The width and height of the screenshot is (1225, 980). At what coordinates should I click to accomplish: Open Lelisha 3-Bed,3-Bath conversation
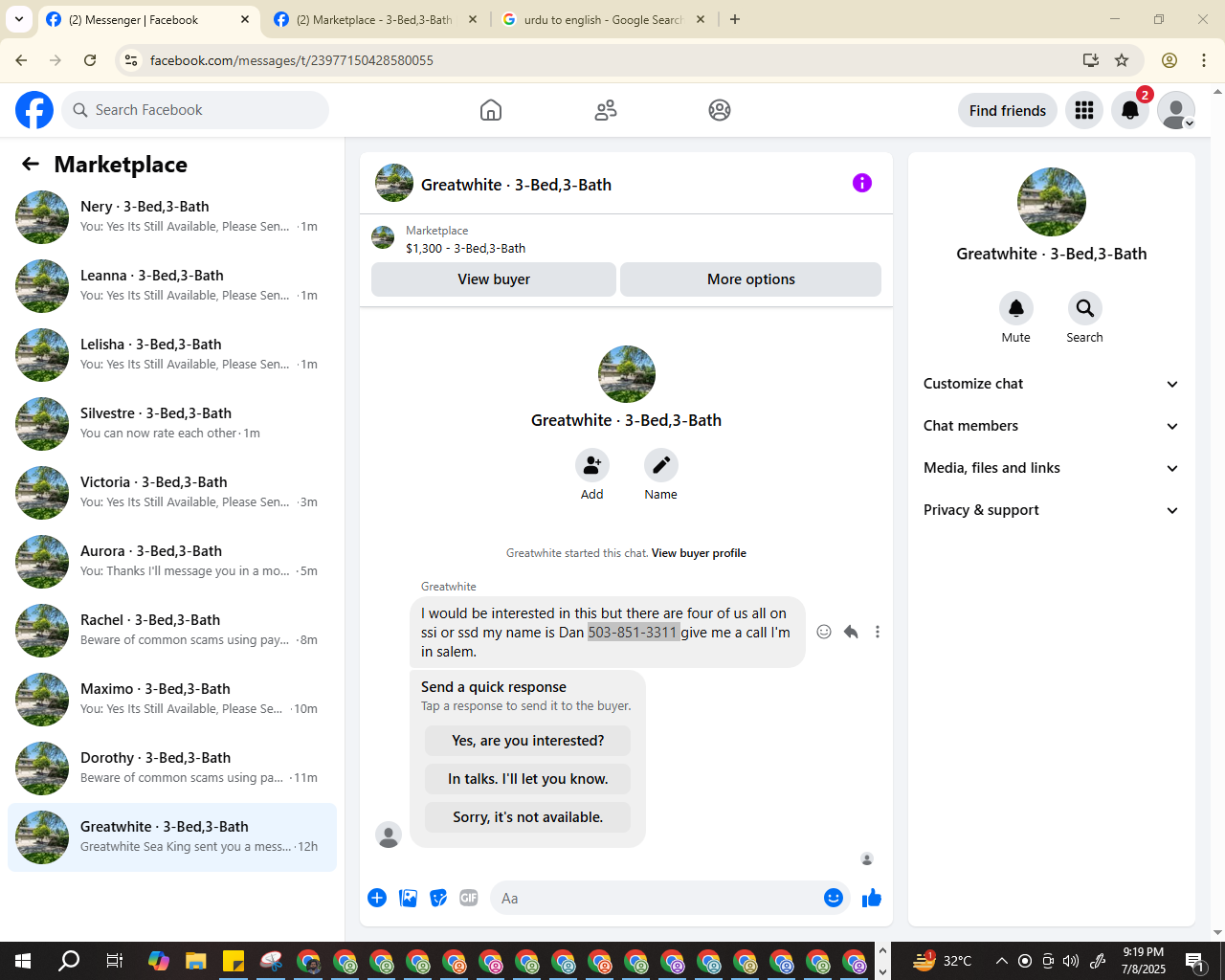click(x=172, y=355)
